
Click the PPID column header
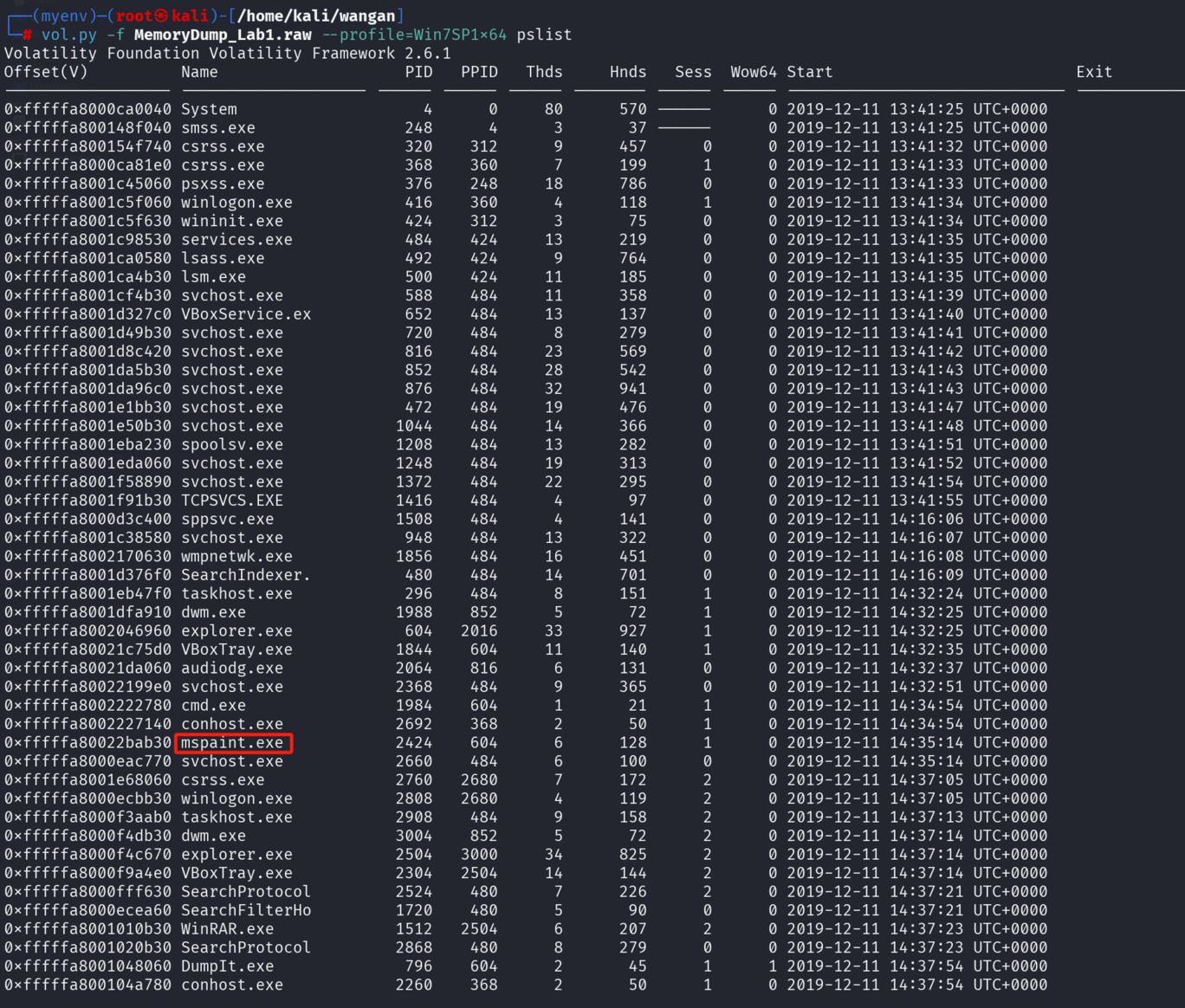(479, 72)
